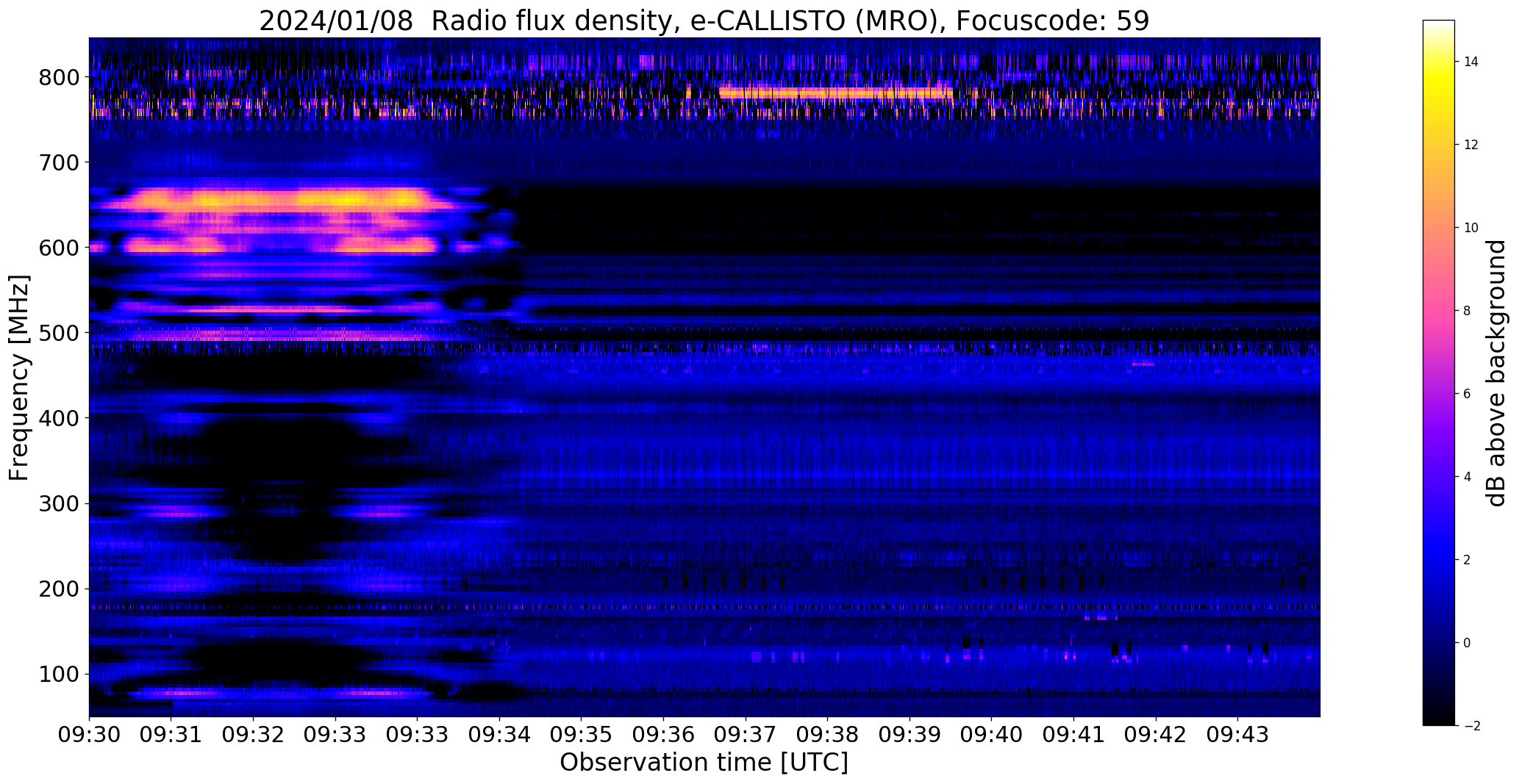The height and width of the screenshot is (784, 1519).
Task: Click the 09:34 time tick label
Action: 500,735
